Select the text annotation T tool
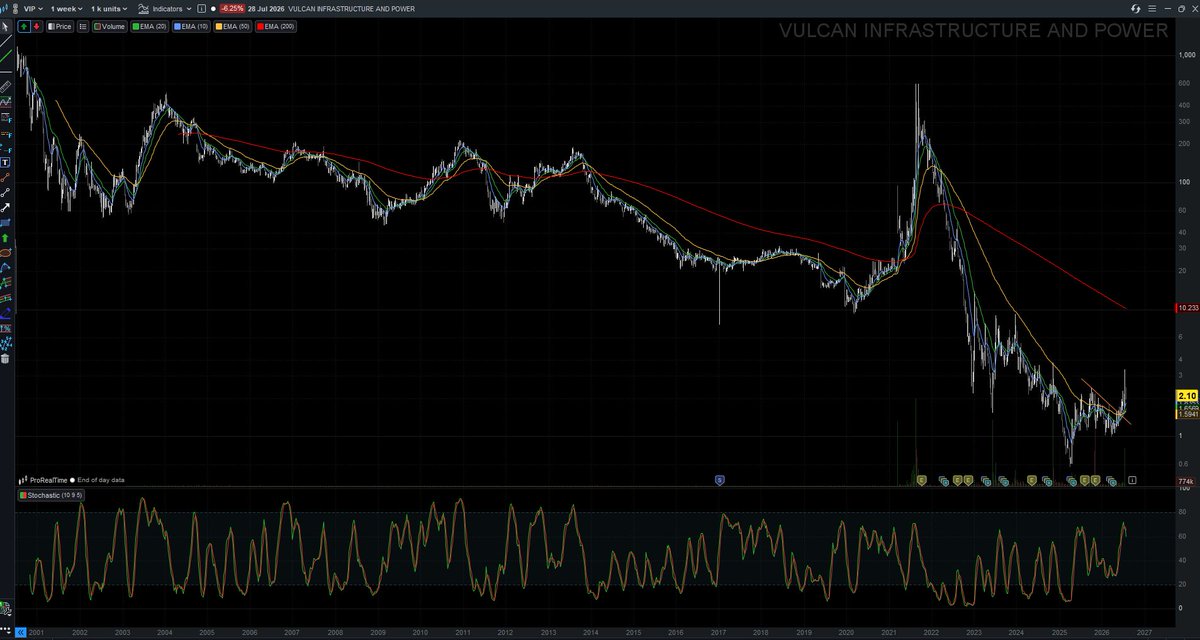Image resolution: width=1200 pixels, height=640 pixels. (6, 161)
